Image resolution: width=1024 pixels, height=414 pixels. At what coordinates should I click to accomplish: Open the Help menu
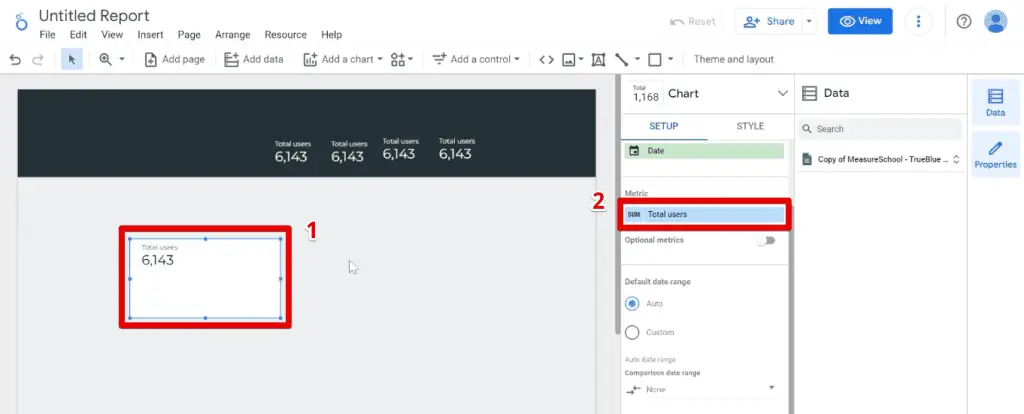(331, 35)
